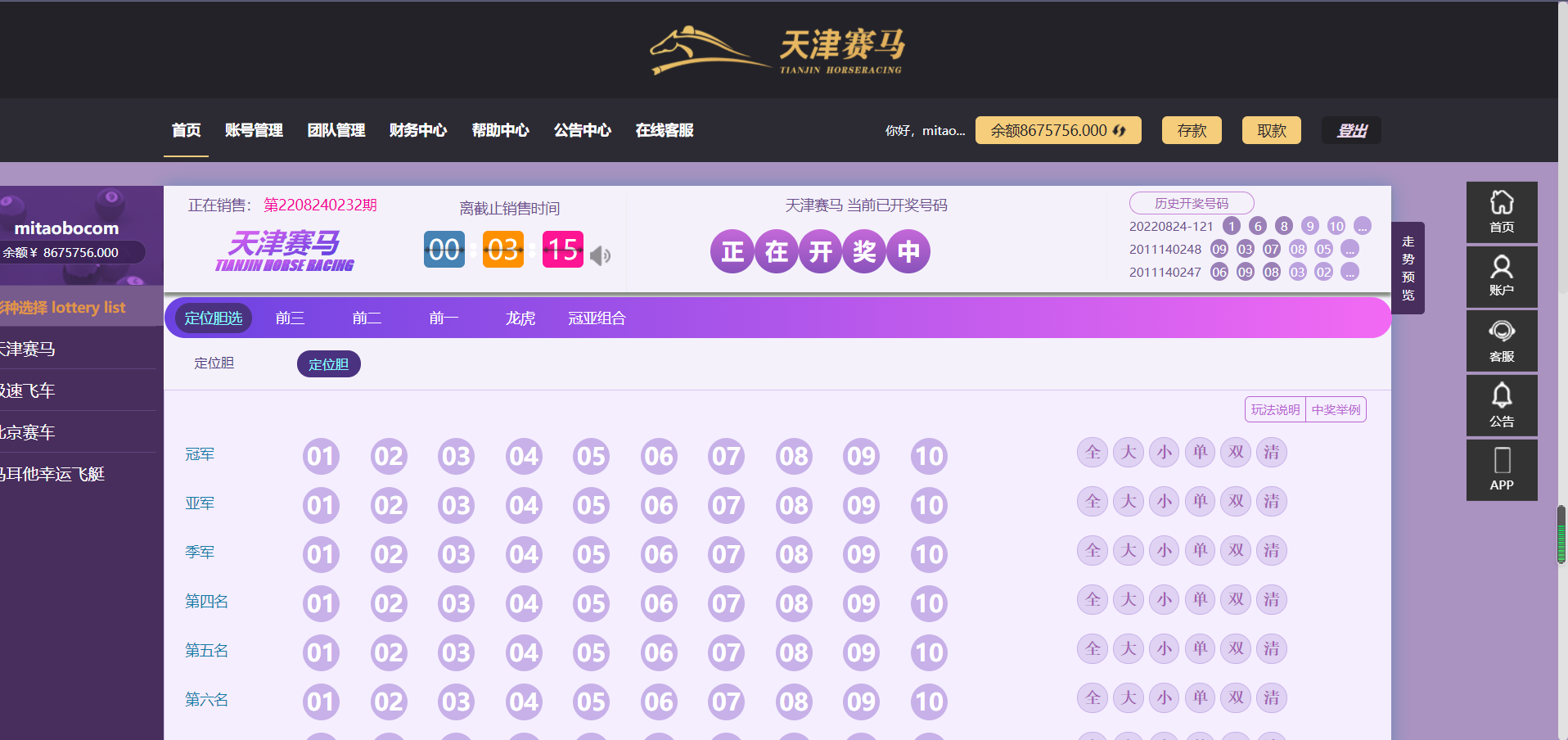Open customer service headset icon
Image resolution: width=1568 pixels, height=740 pixels.
1501,341
